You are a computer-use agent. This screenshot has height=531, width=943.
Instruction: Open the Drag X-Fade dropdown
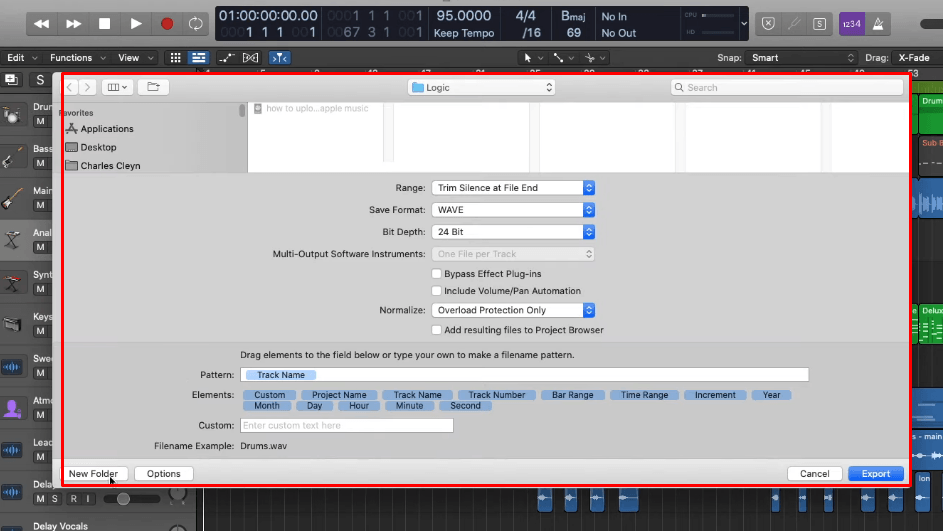point(918,58)
